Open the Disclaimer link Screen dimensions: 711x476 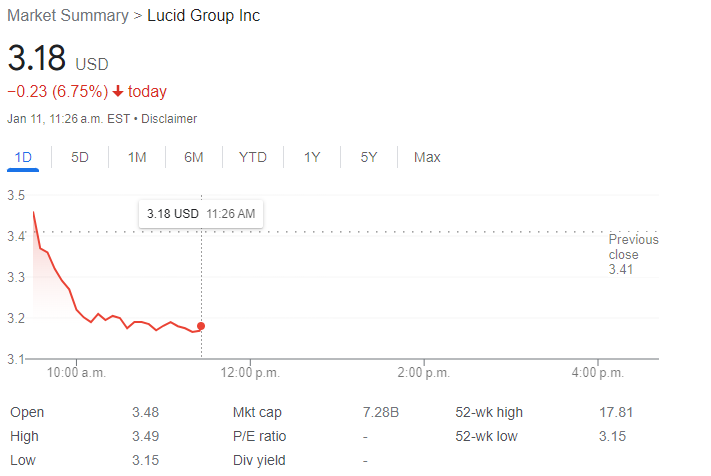point(169,119)
